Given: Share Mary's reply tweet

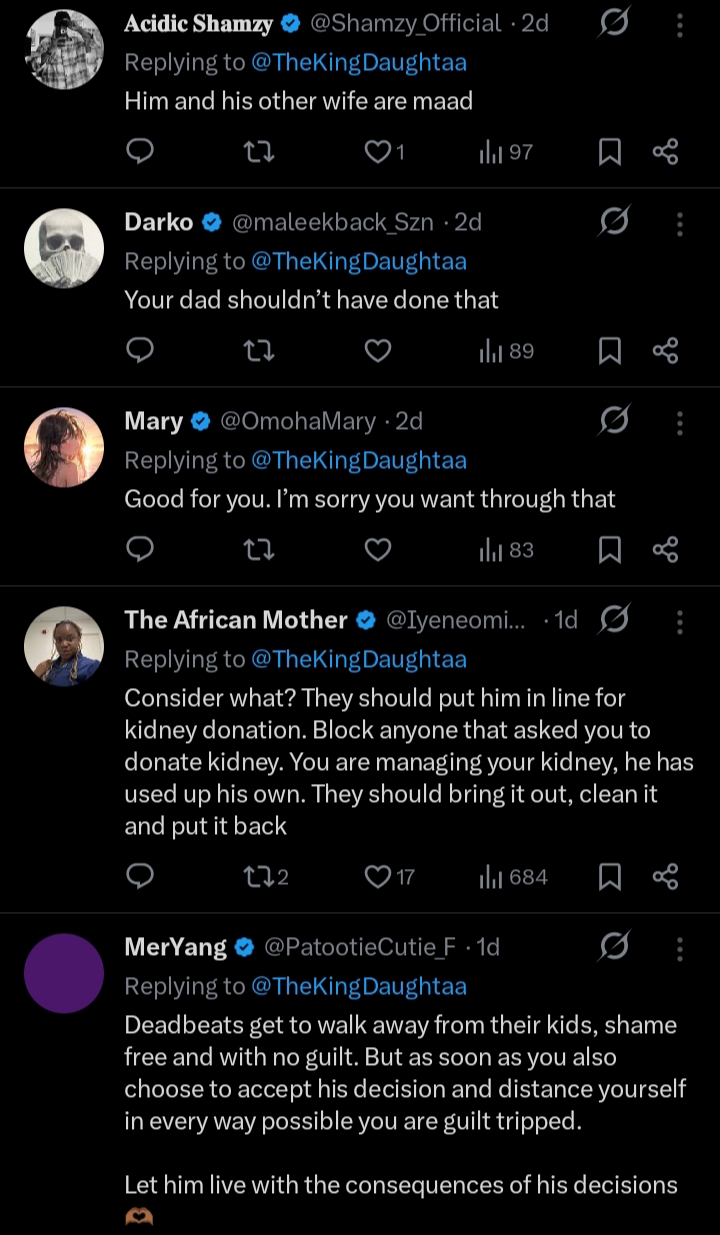Looking at the screenshot, I should pyautogui.click(x=665, y=550).
